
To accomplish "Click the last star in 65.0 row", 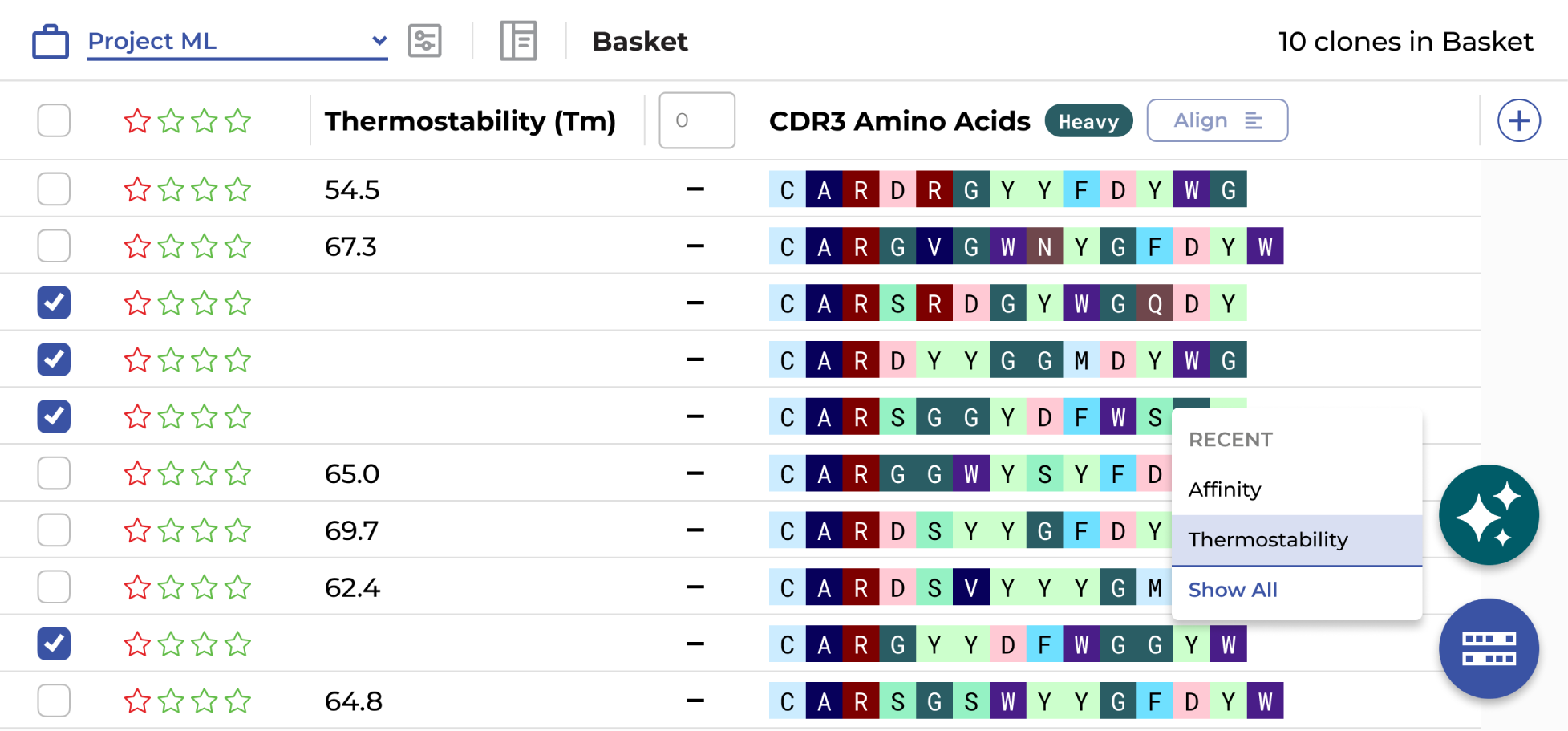I will [x=238, y=473].
